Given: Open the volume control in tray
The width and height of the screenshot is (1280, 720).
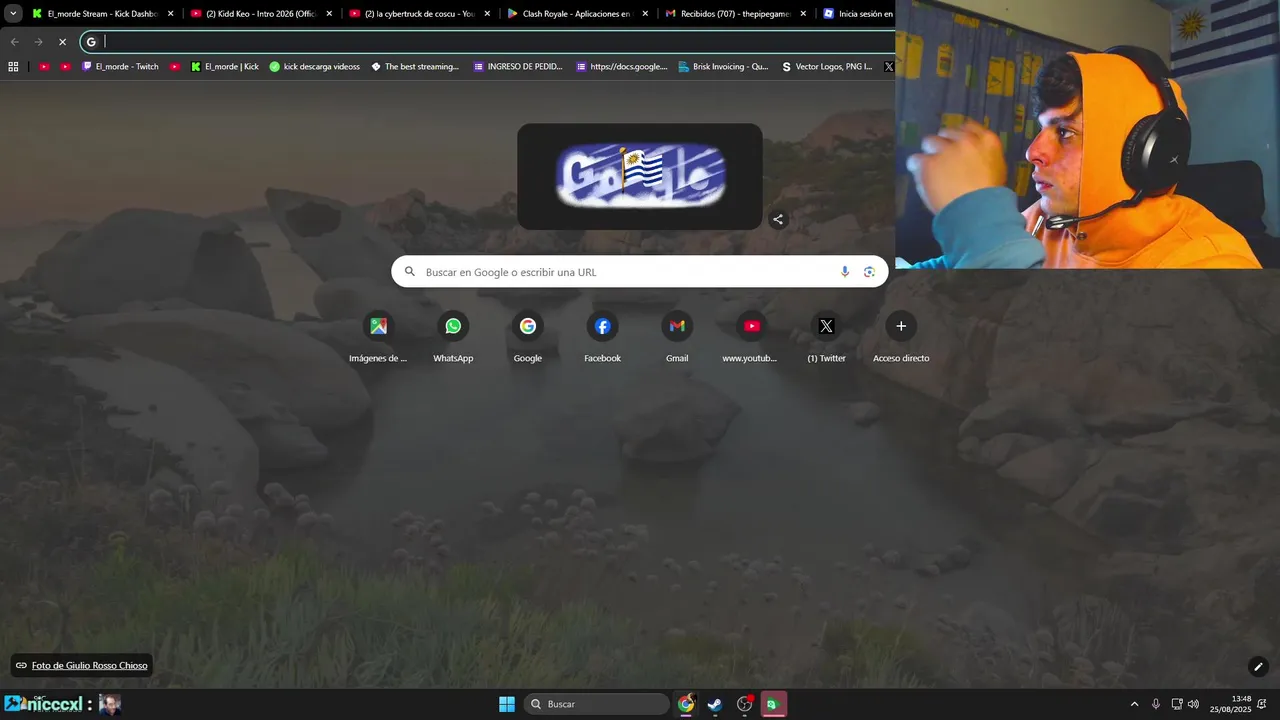Looking at the screenshot, I should 1193,704.
